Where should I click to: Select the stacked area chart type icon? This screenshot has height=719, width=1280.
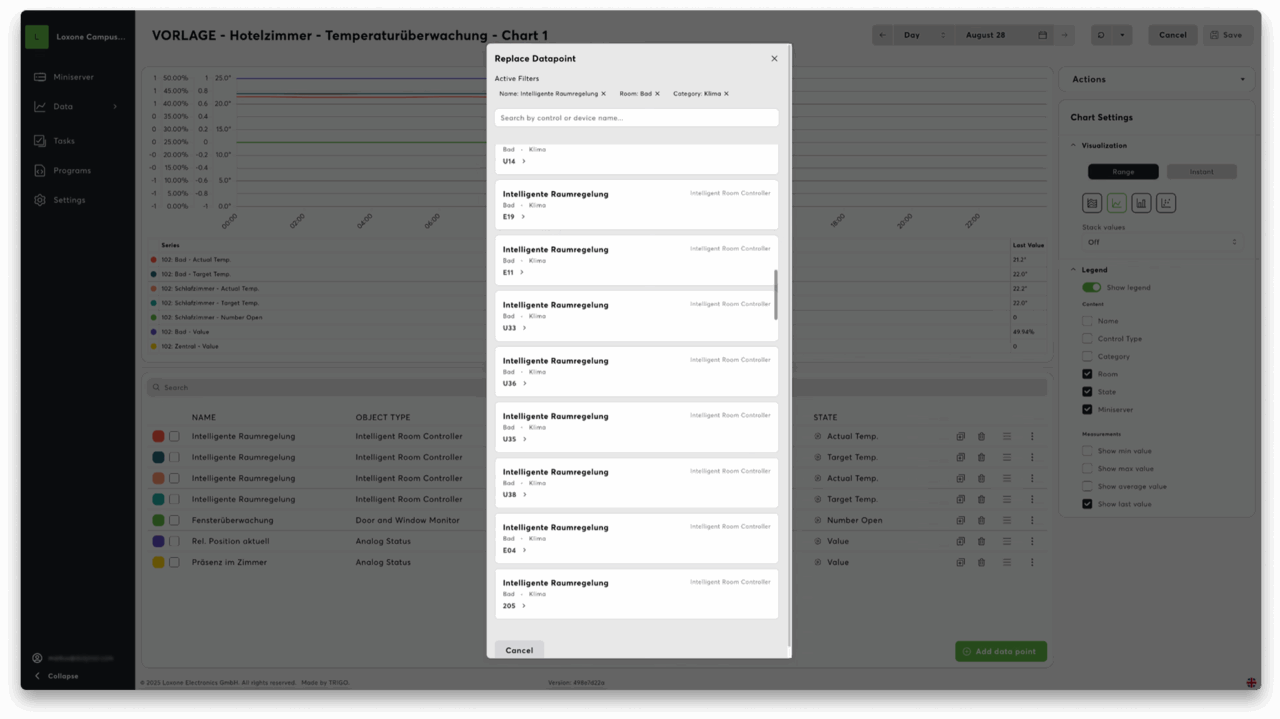(1092, 203)
